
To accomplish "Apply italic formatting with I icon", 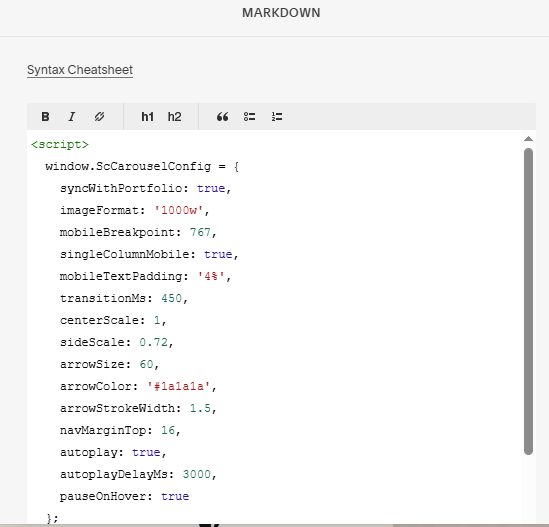I will [x=72, y=117].
